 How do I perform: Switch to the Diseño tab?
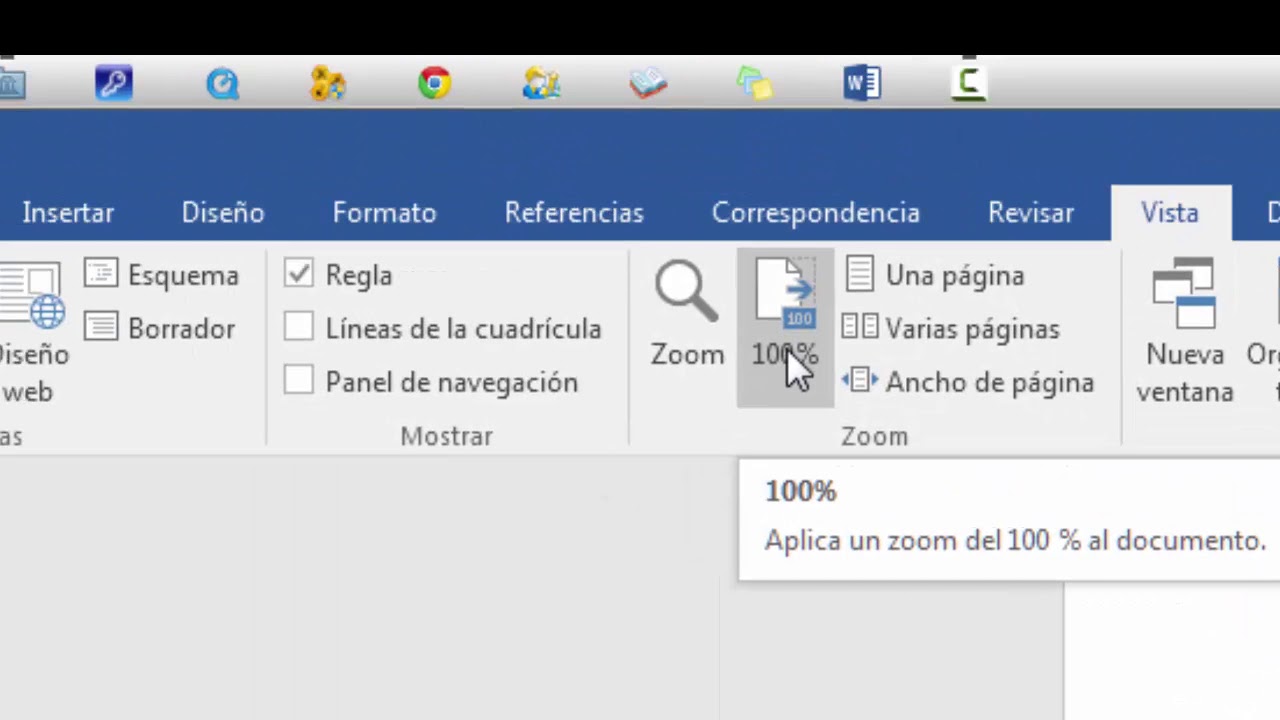pyautogui.click(x=222, y=212)
